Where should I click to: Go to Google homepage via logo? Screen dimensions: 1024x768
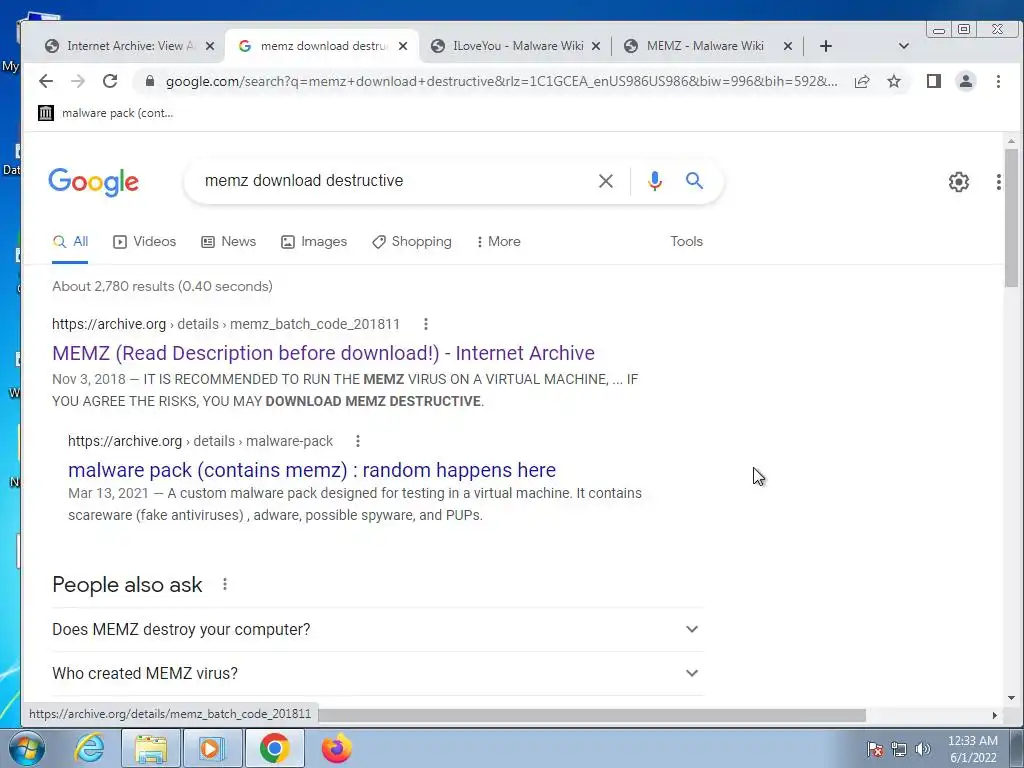pyautogui.click(x=93, y=182)
